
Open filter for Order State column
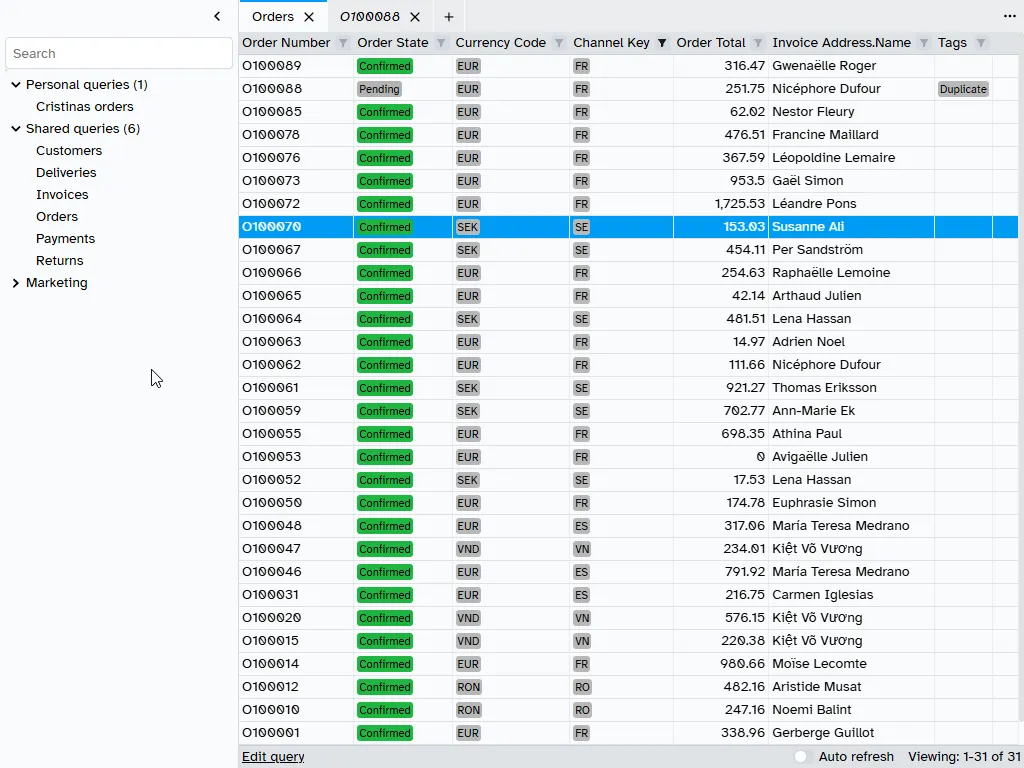pyautogui.click(x=441, y=43)
